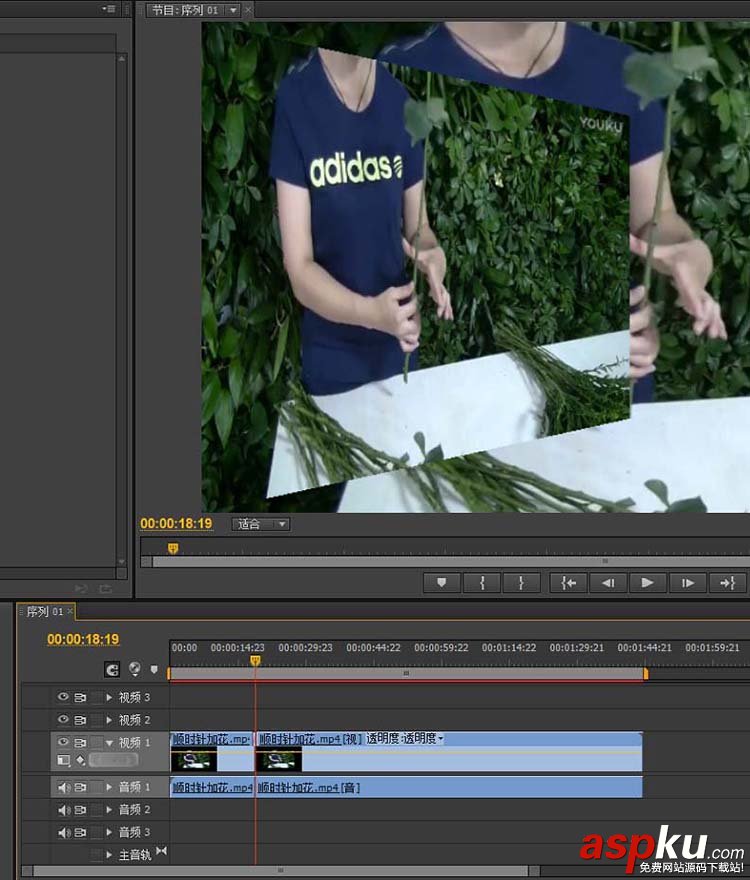750x880 pixels.
Task: Hide the 视频 2 track with eye icon
Action: pyautogui.click(x=63, y=719)
